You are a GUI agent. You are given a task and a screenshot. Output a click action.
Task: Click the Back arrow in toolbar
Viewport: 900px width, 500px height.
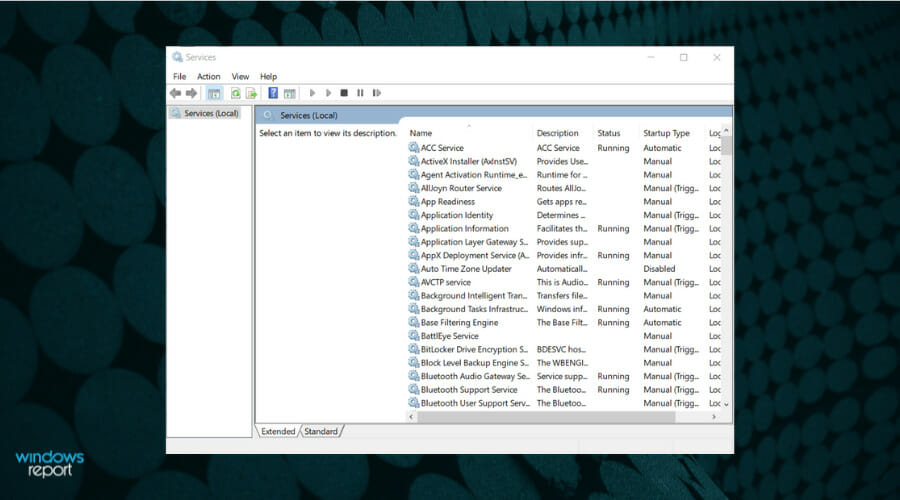[175, 93]
